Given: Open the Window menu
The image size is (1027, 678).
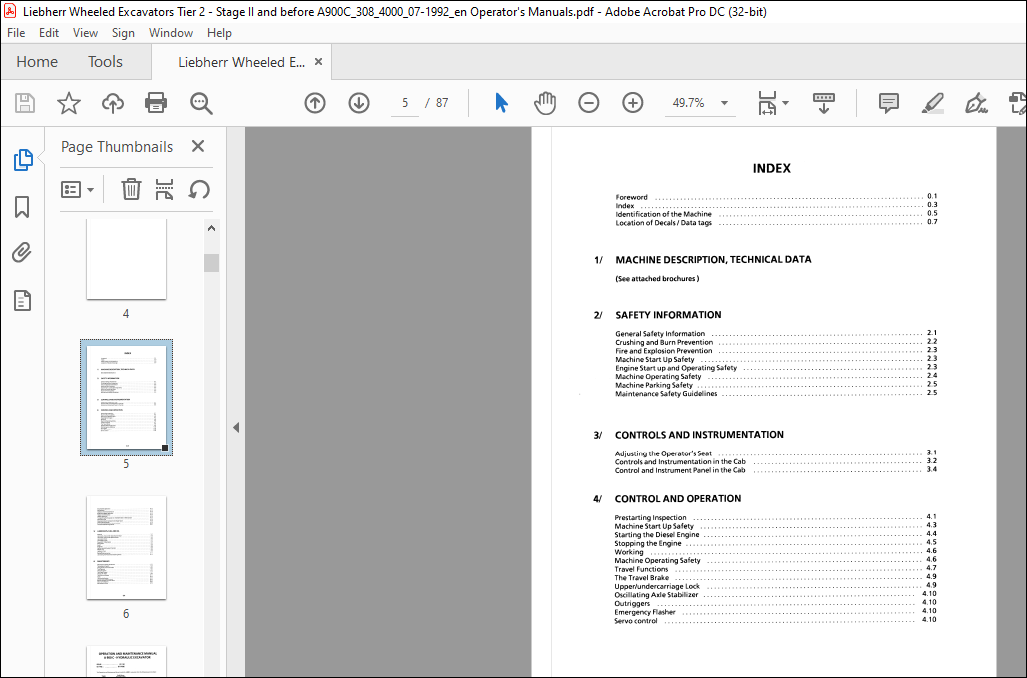Looking at the screenshot, I should 171,33.
